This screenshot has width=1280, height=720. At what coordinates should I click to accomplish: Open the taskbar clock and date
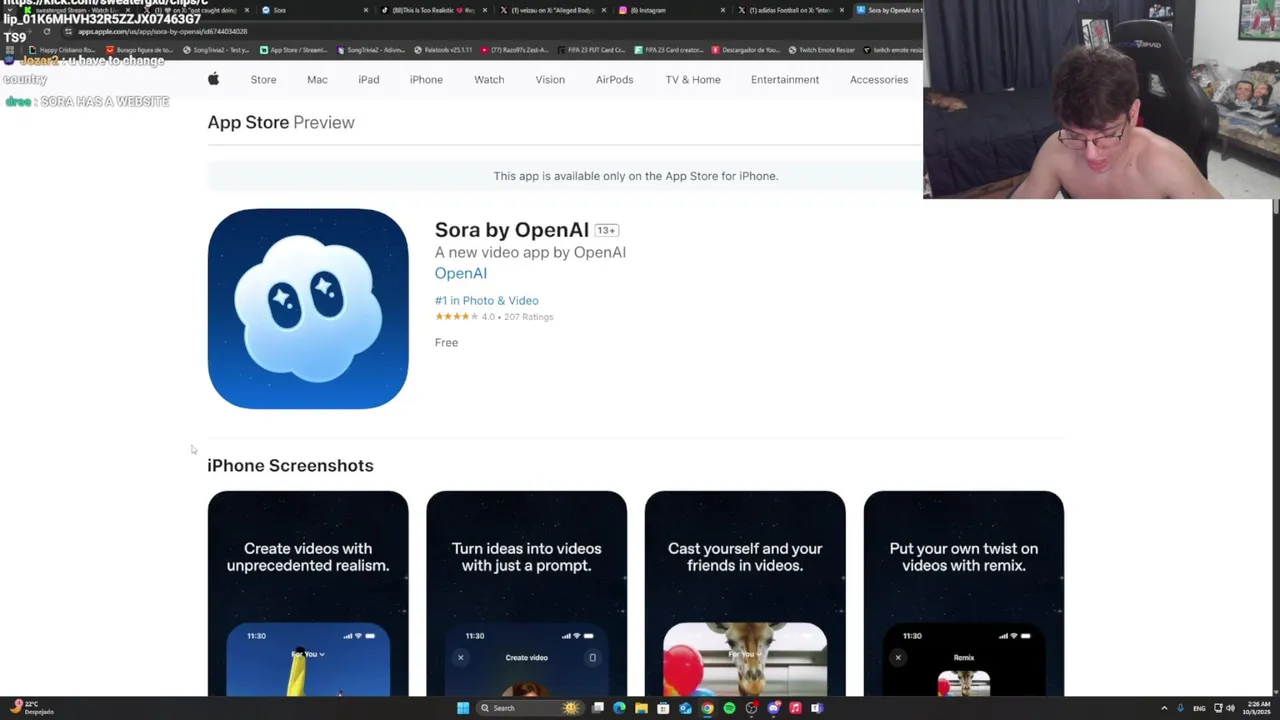point(1259,708)
